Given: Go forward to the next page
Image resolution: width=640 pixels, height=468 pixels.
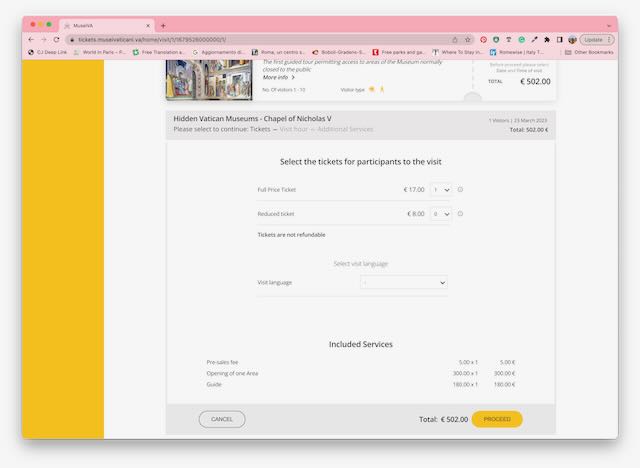Looking at the screenshot, I should (44, 40).
